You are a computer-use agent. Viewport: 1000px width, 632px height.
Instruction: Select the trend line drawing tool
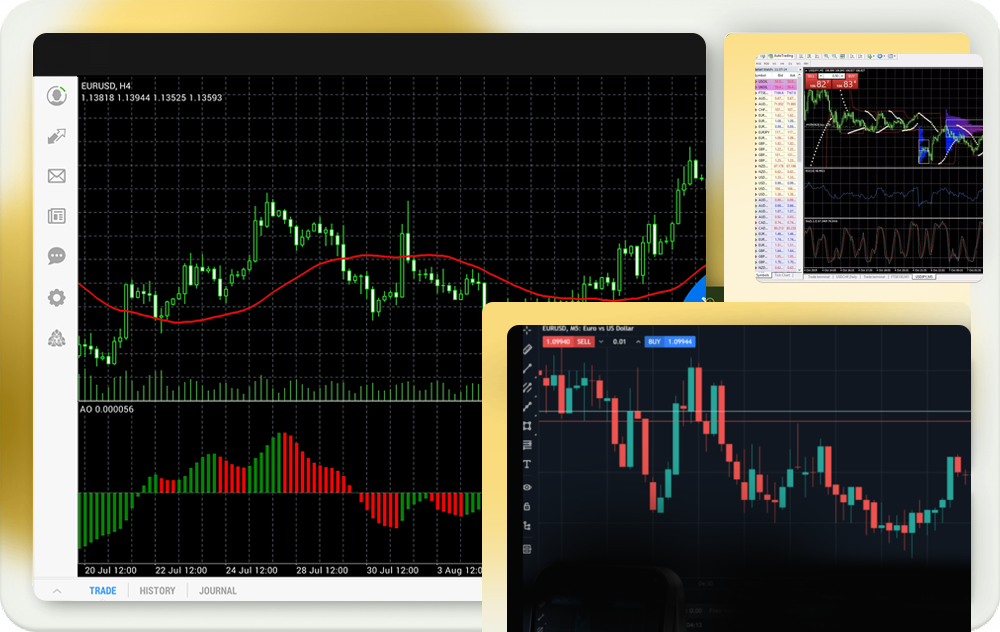tap(527, 368)
